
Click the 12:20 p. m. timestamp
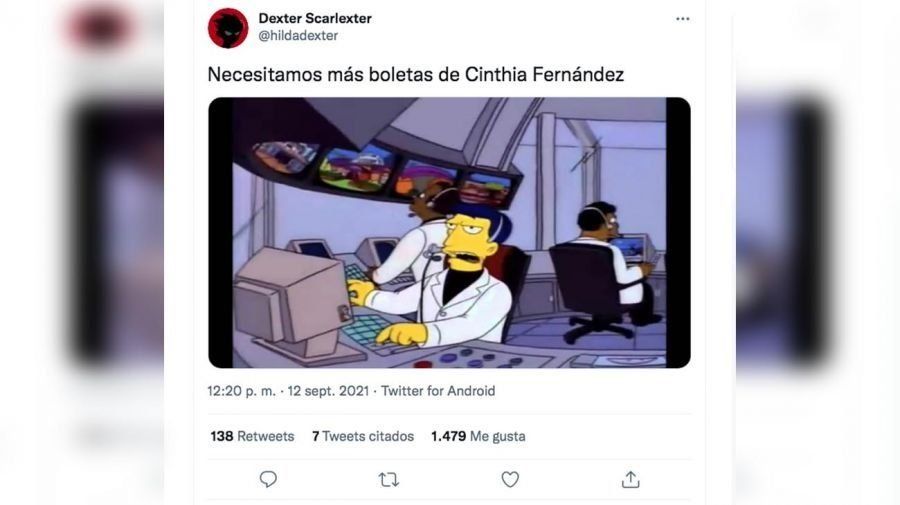(x=241, y=391)
